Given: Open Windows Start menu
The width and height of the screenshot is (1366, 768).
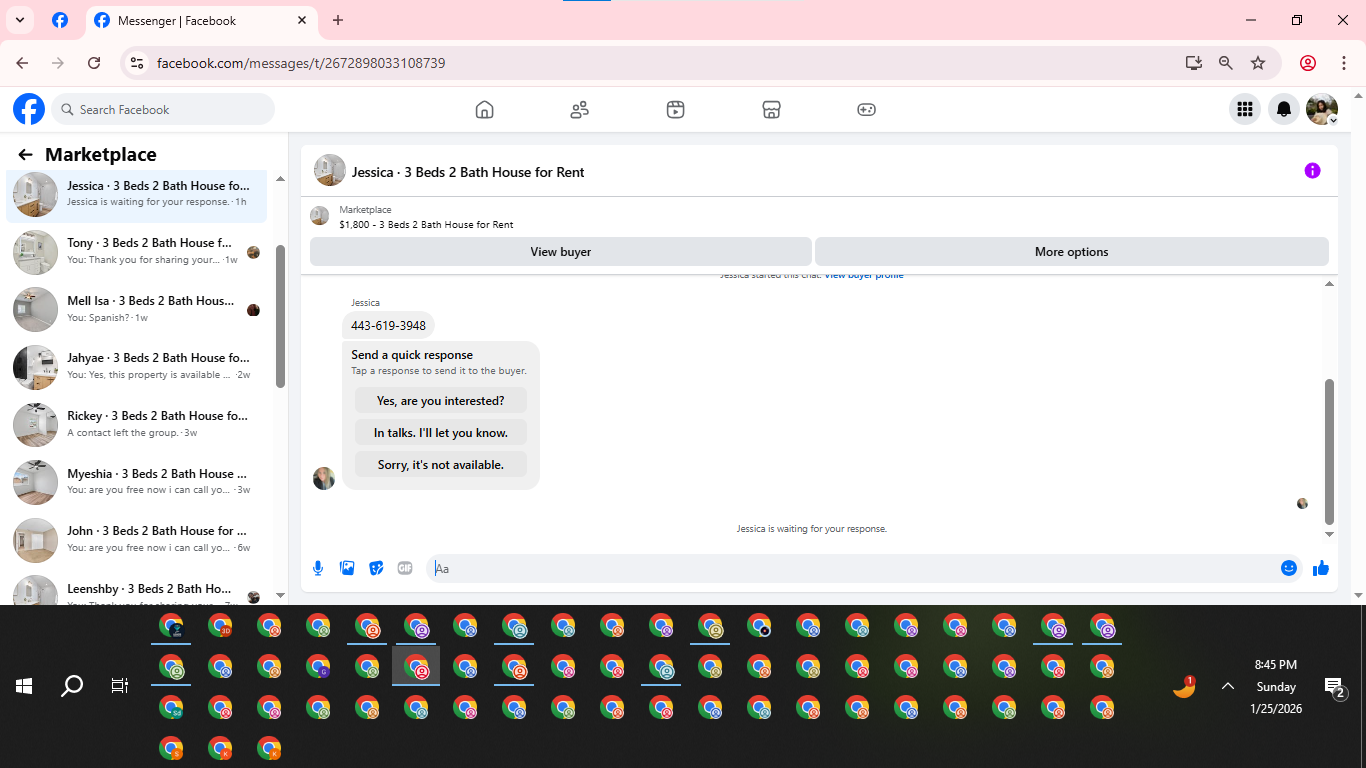Looking at the screenshot, I should coord(24,686).
